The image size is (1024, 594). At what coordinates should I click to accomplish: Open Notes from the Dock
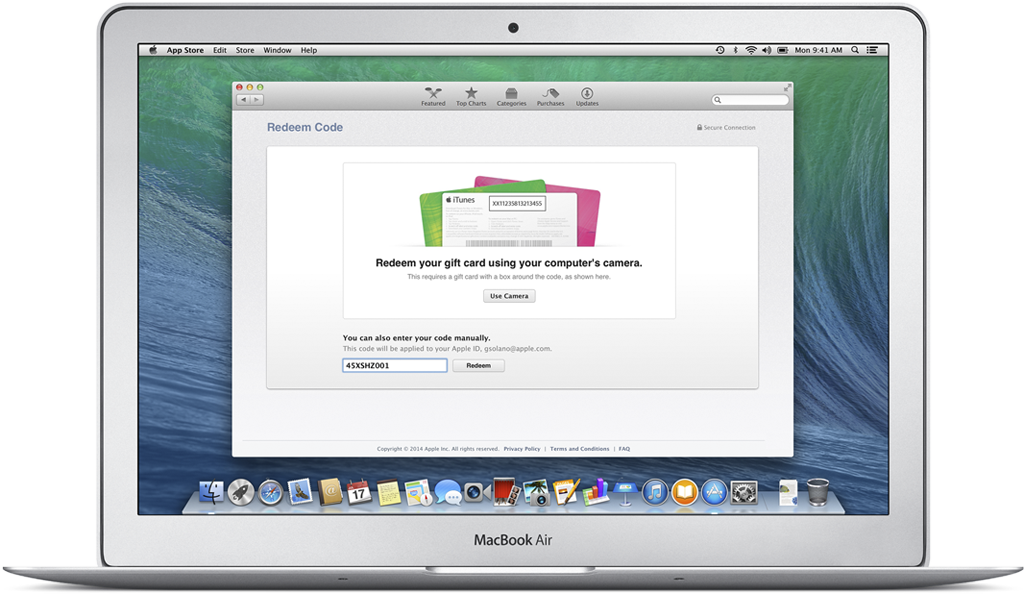coord(388,493)
